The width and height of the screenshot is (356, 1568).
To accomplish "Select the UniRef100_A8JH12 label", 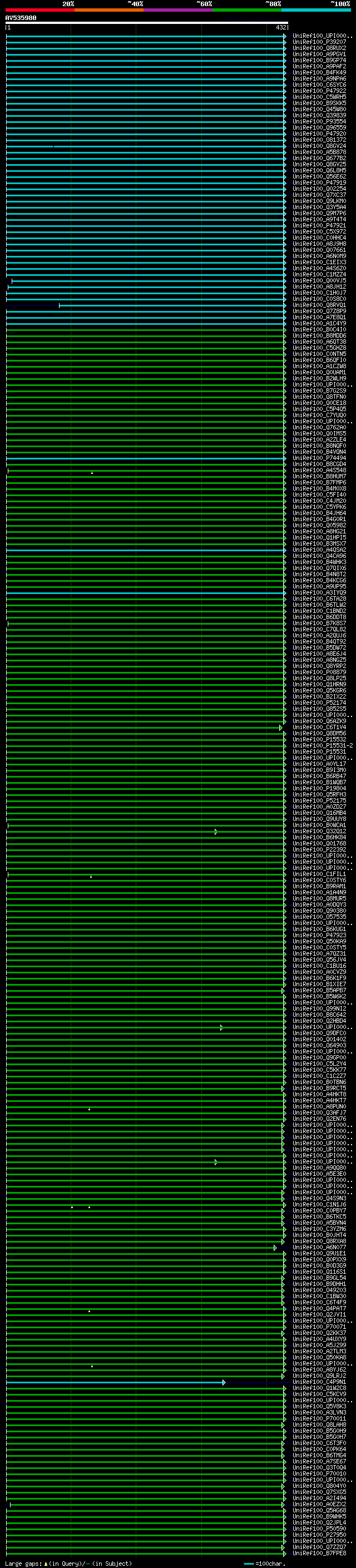I will (x=319, y=286).
